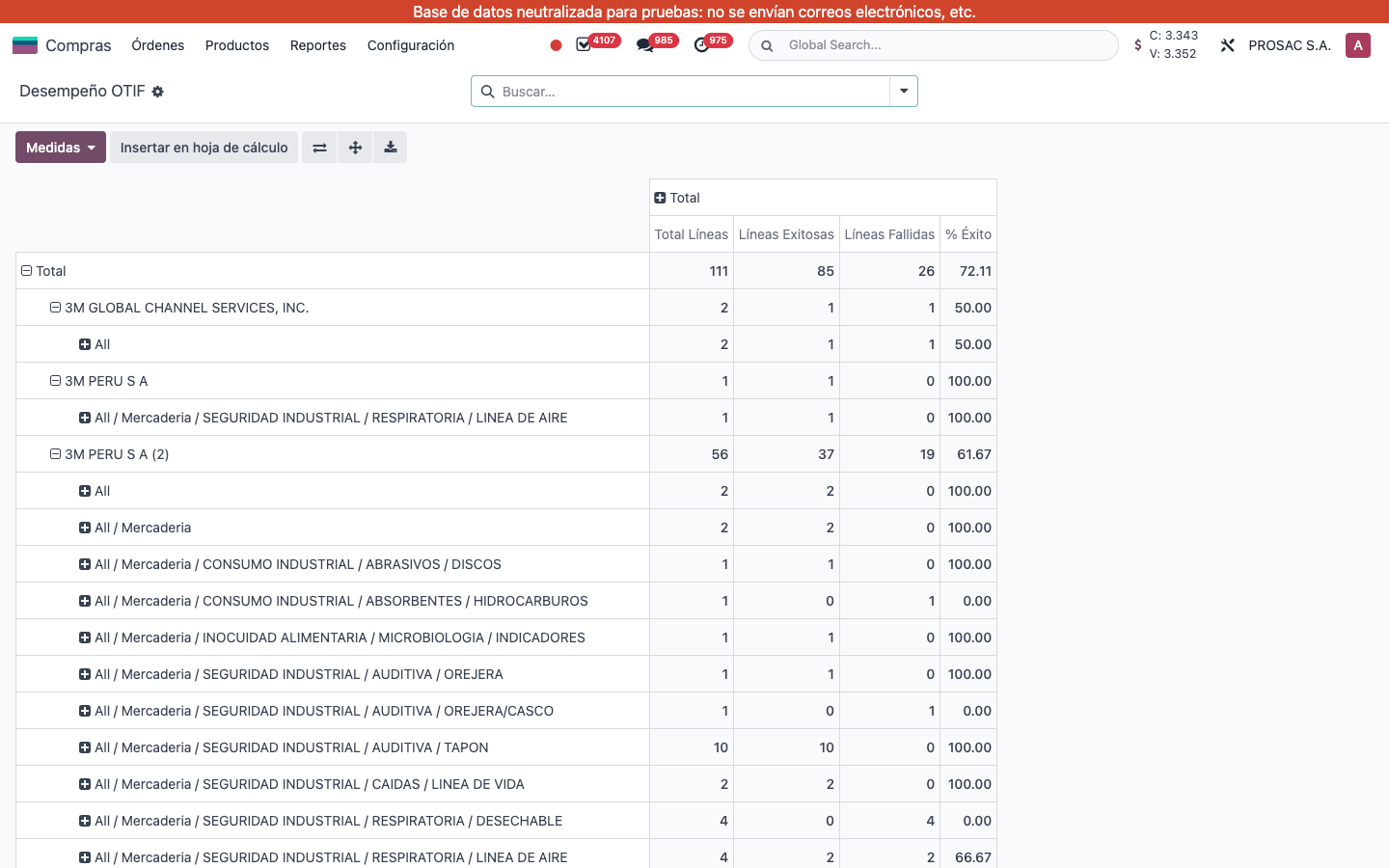Viewport: 1389px width, 868px height.
Task: Click the 61.67 success percentage cell
Action: 968,454
